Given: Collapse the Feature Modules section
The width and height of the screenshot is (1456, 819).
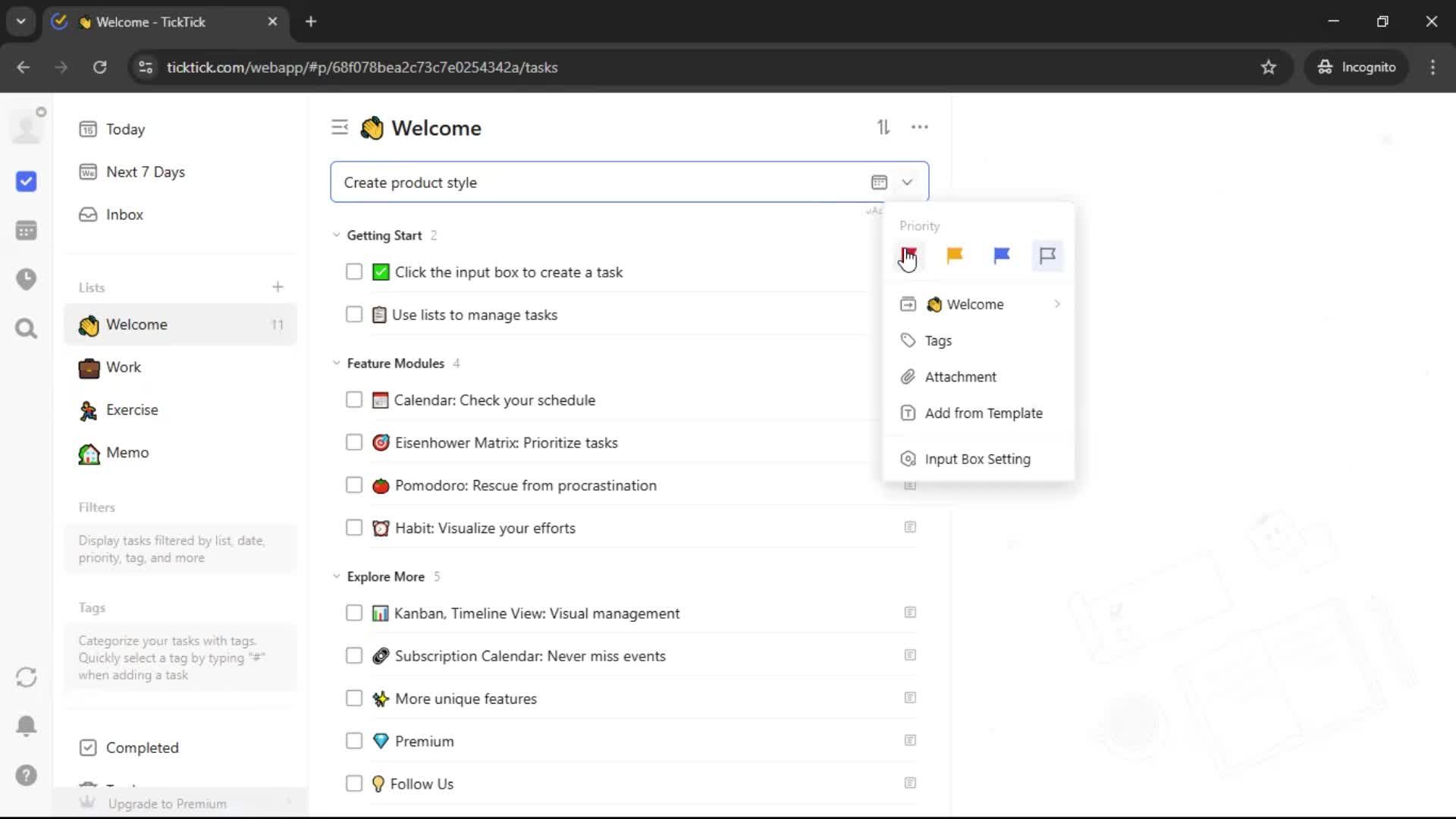Looking at the screenshot, I should click(337, 363).
